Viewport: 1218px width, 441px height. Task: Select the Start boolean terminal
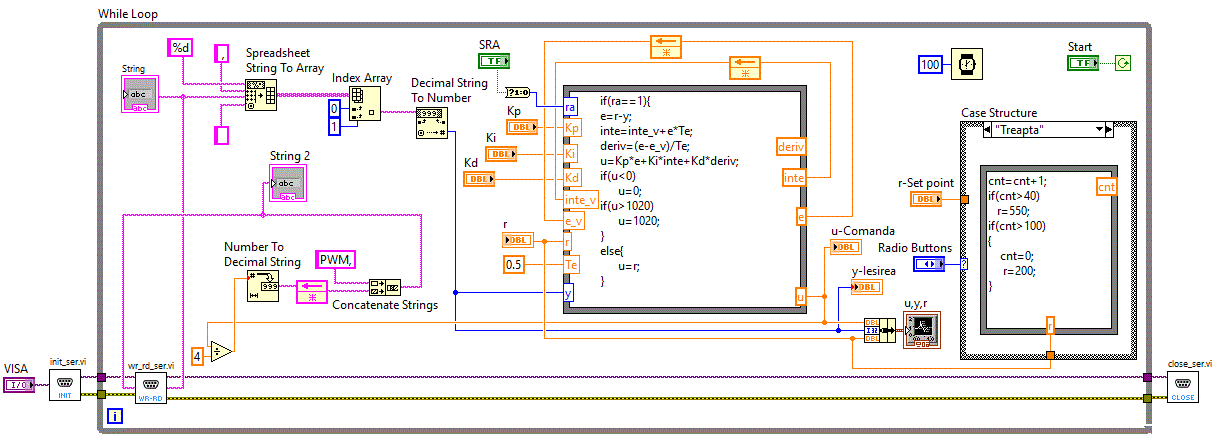pos(1083,63)
